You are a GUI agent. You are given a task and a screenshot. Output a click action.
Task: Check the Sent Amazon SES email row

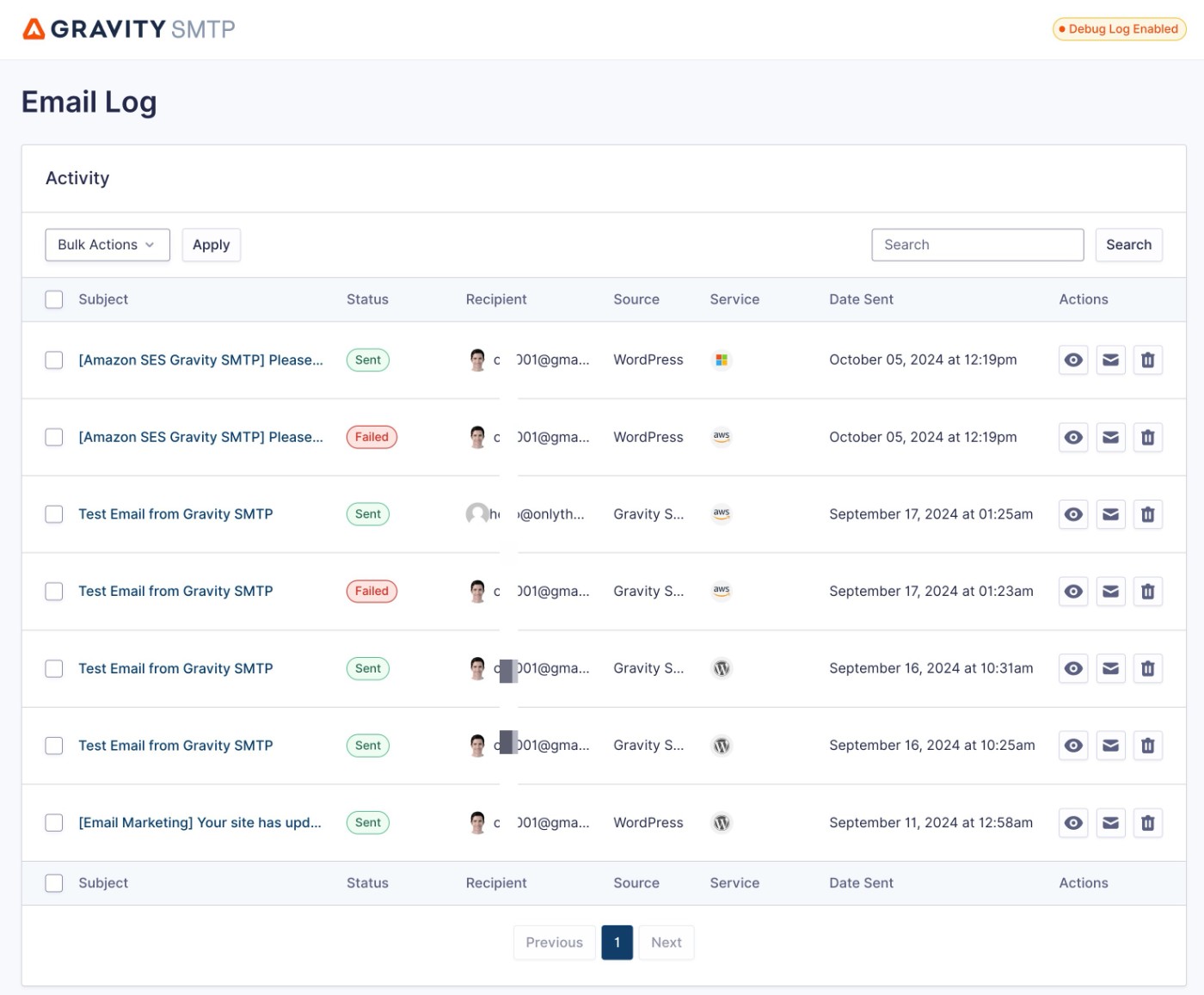click(54, 359)
